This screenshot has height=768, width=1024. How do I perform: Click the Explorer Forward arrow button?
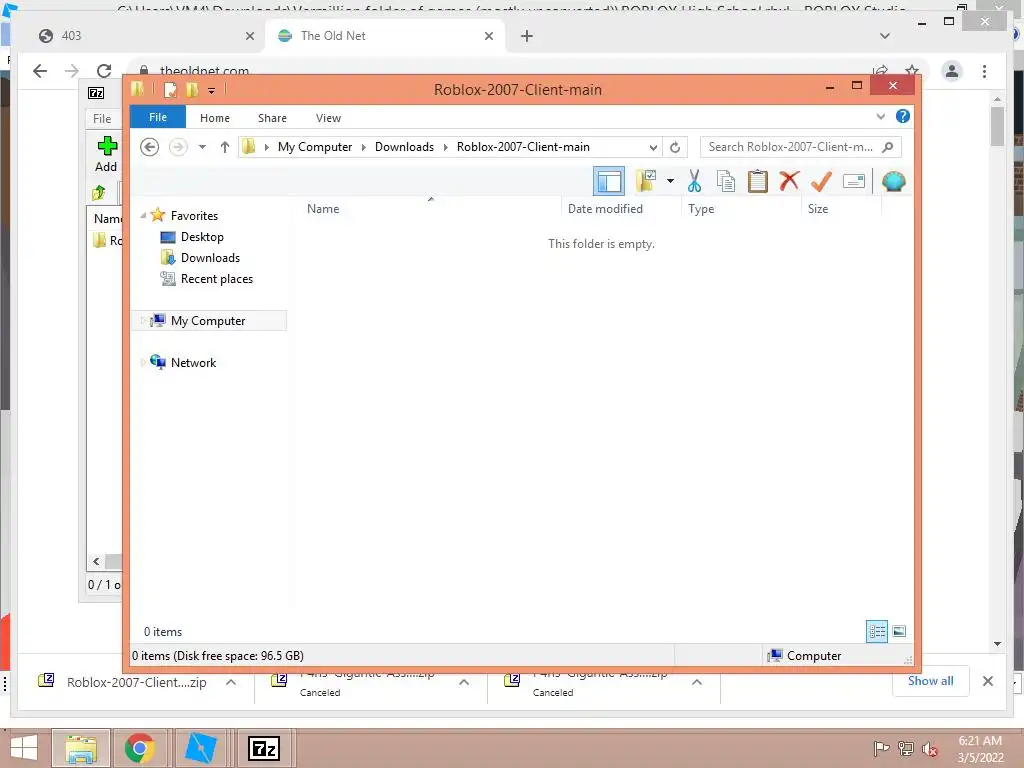click(x=178, y=147)
